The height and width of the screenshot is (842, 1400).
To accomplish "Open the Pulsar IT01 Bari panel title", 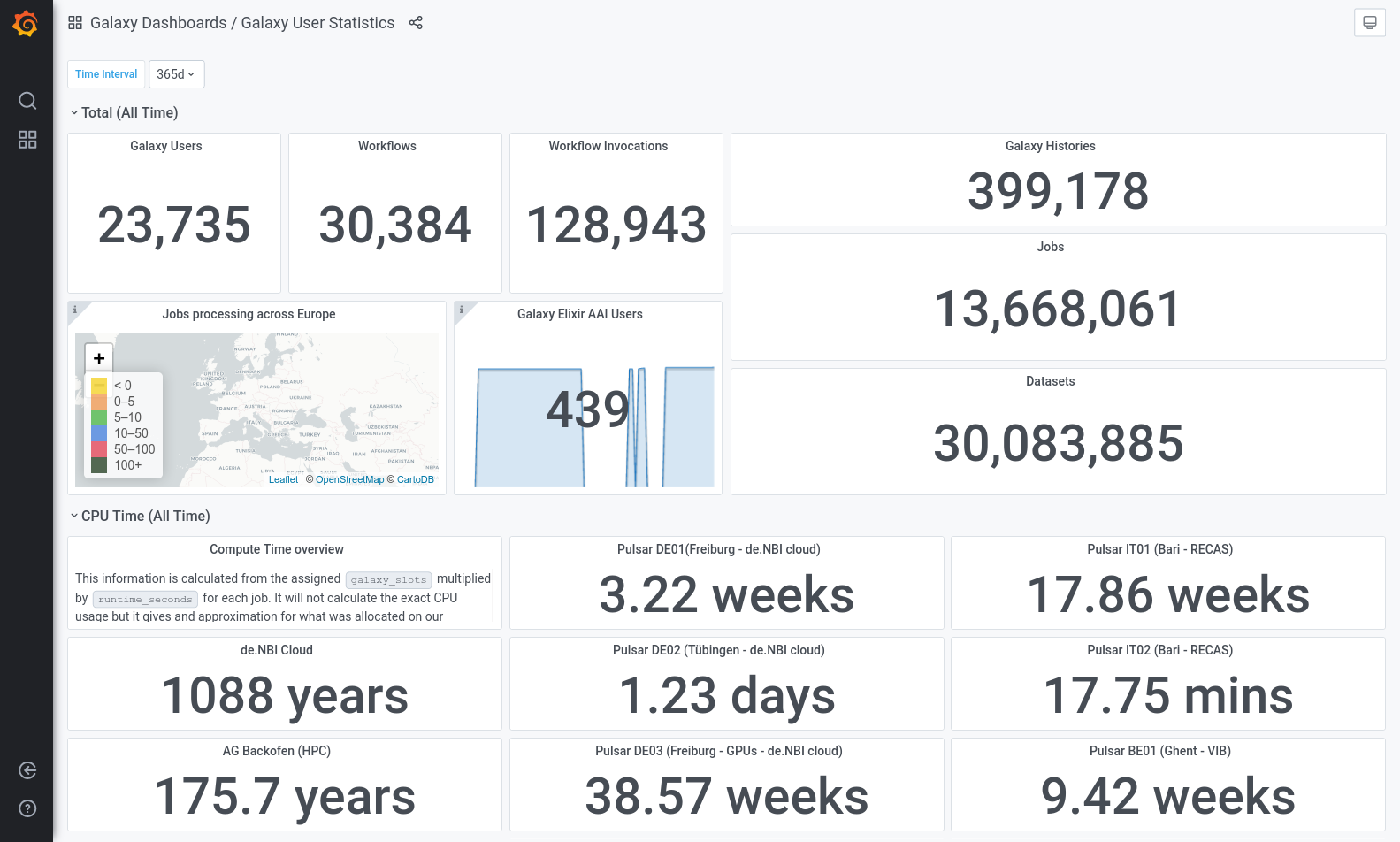I will pos(1160,549).
